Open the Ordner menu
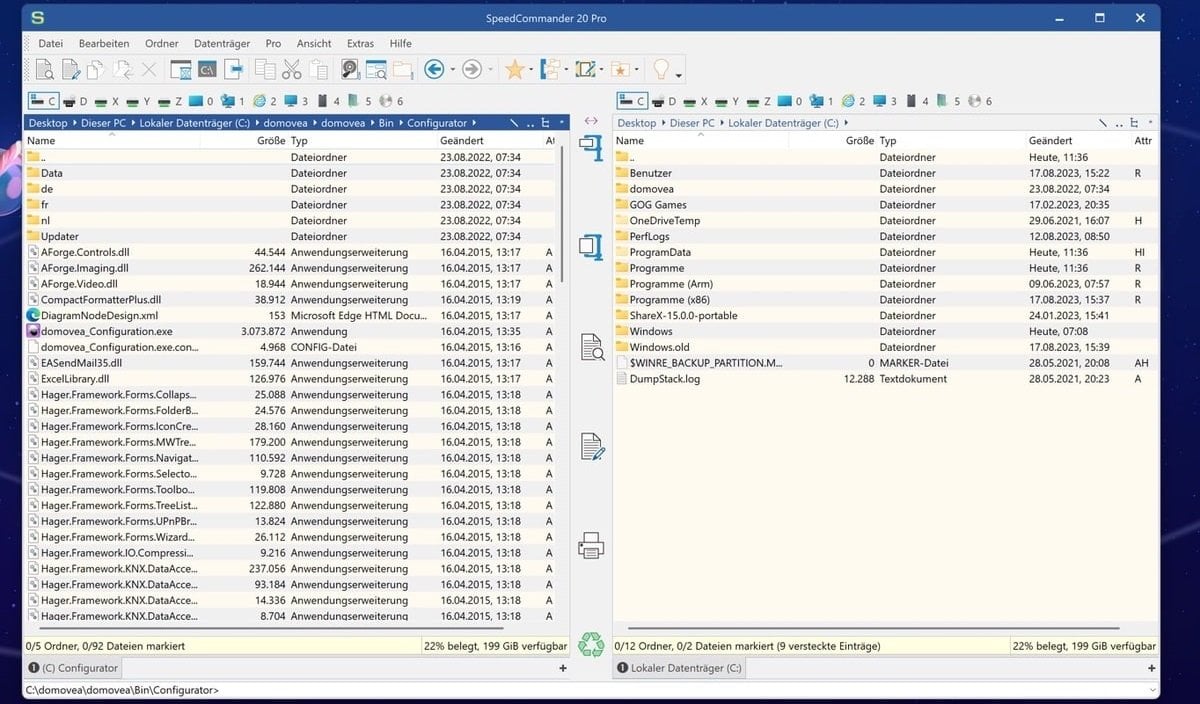This screenshot has width=1200, height=704. coord(162,44)
